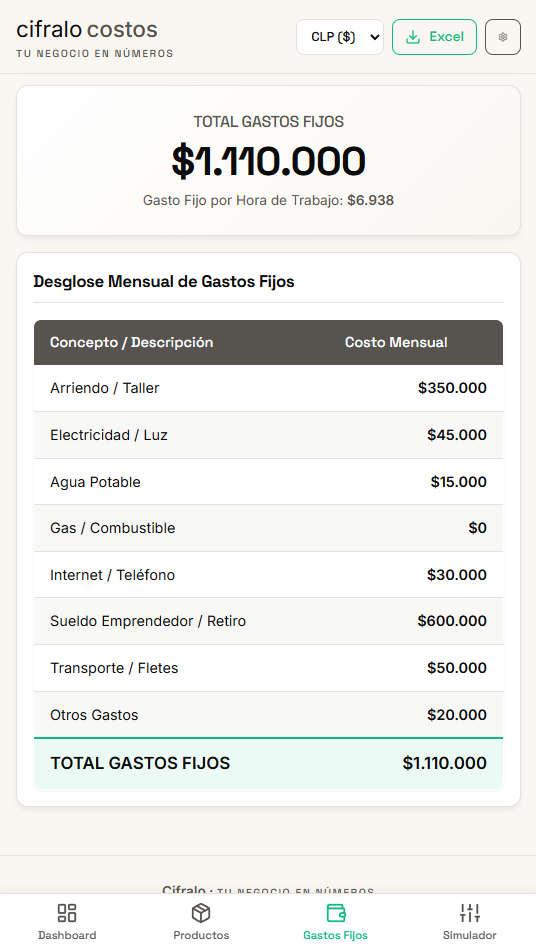This screenshot has width=536, height=948.
Task: Click the download icon on Excel button
Action: (413, 37)
